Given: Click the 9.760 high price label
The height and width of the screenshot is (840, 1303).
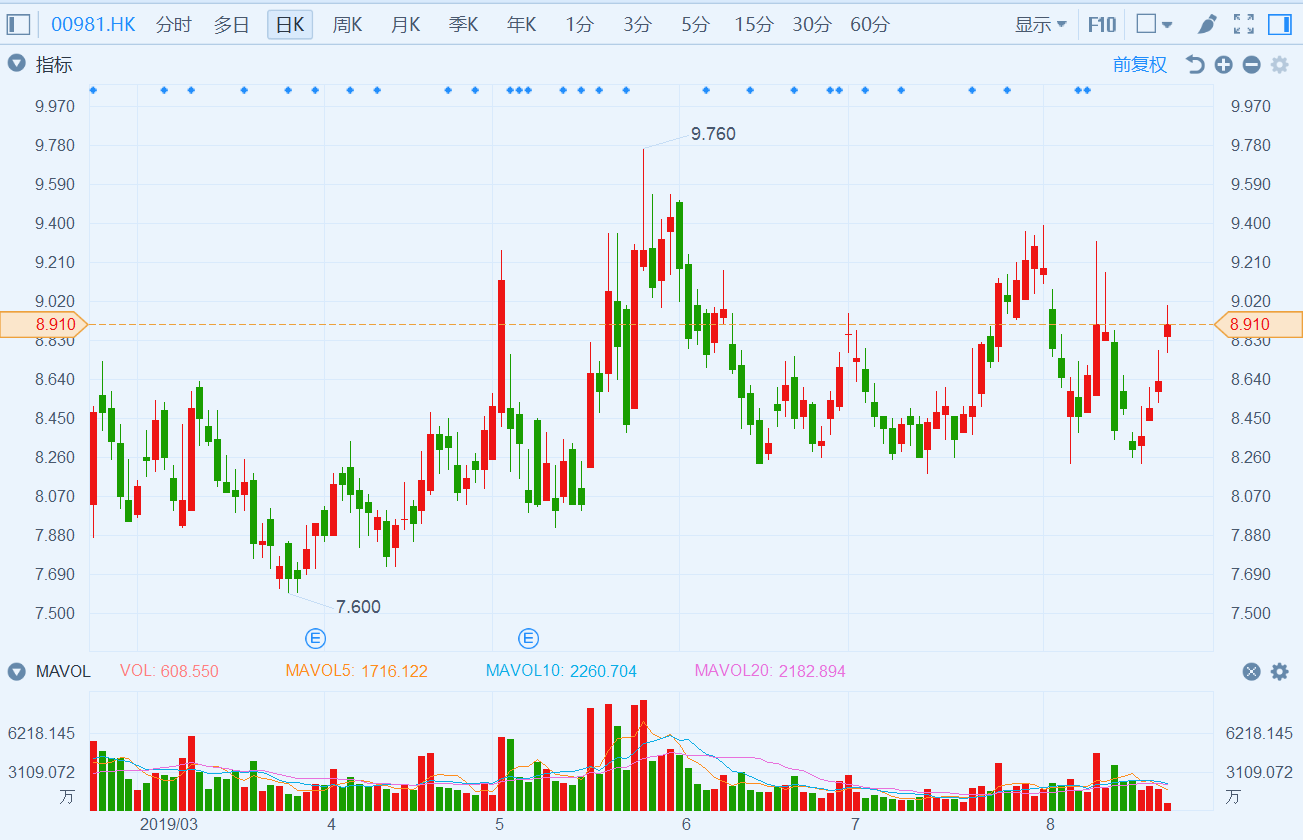Looking at the screenshot, I should (713, 134).
